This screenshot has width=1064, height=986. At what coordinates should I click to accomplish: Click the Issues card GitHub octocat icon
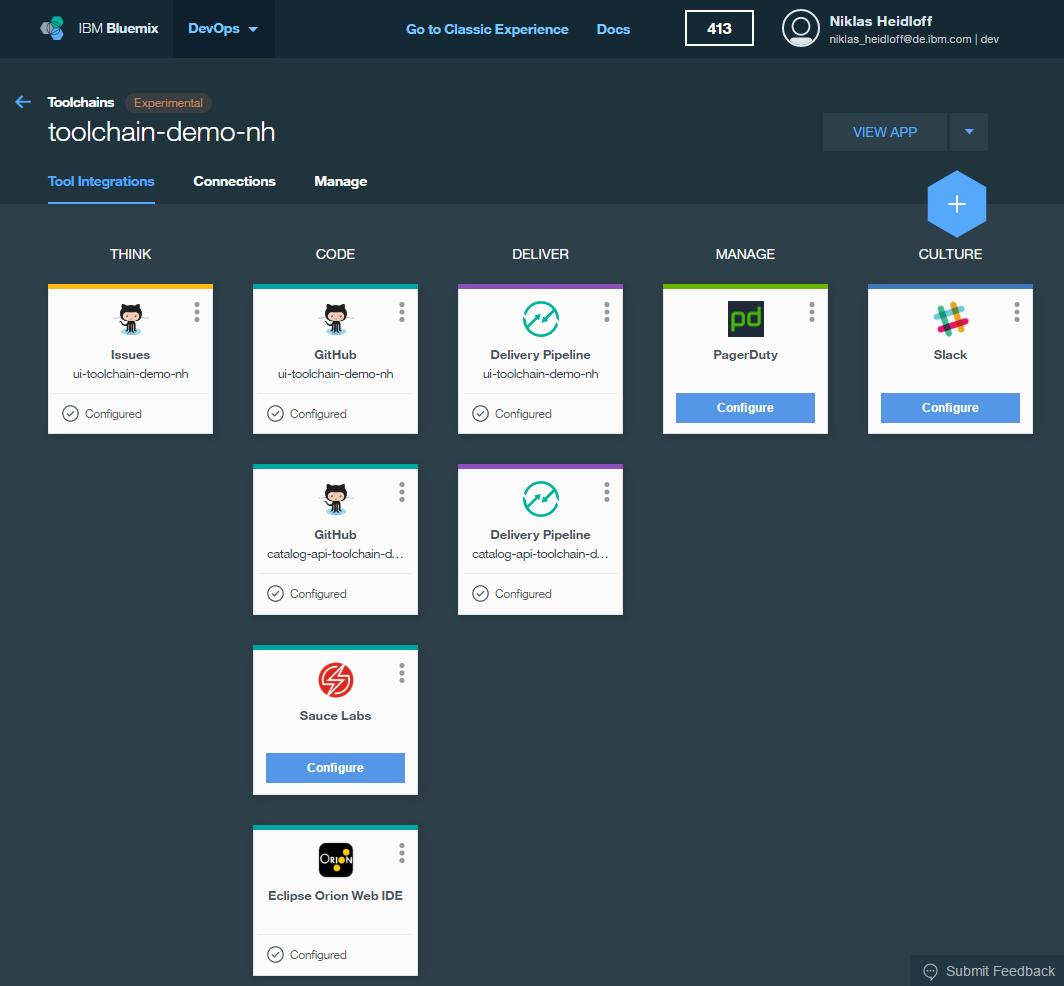point(130,319)
